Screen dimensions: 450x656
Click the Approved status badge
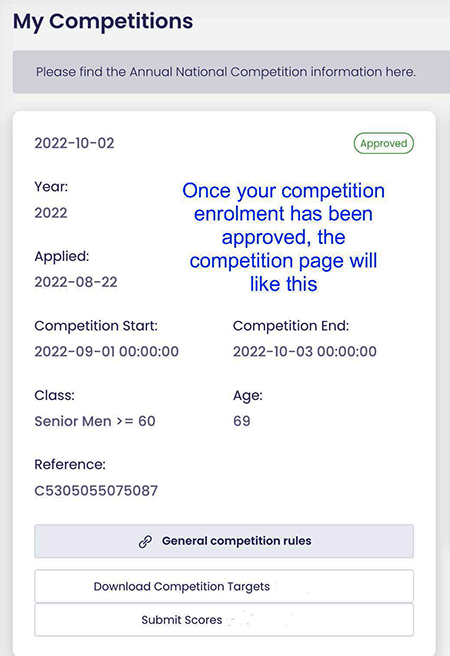coord(384,143)
